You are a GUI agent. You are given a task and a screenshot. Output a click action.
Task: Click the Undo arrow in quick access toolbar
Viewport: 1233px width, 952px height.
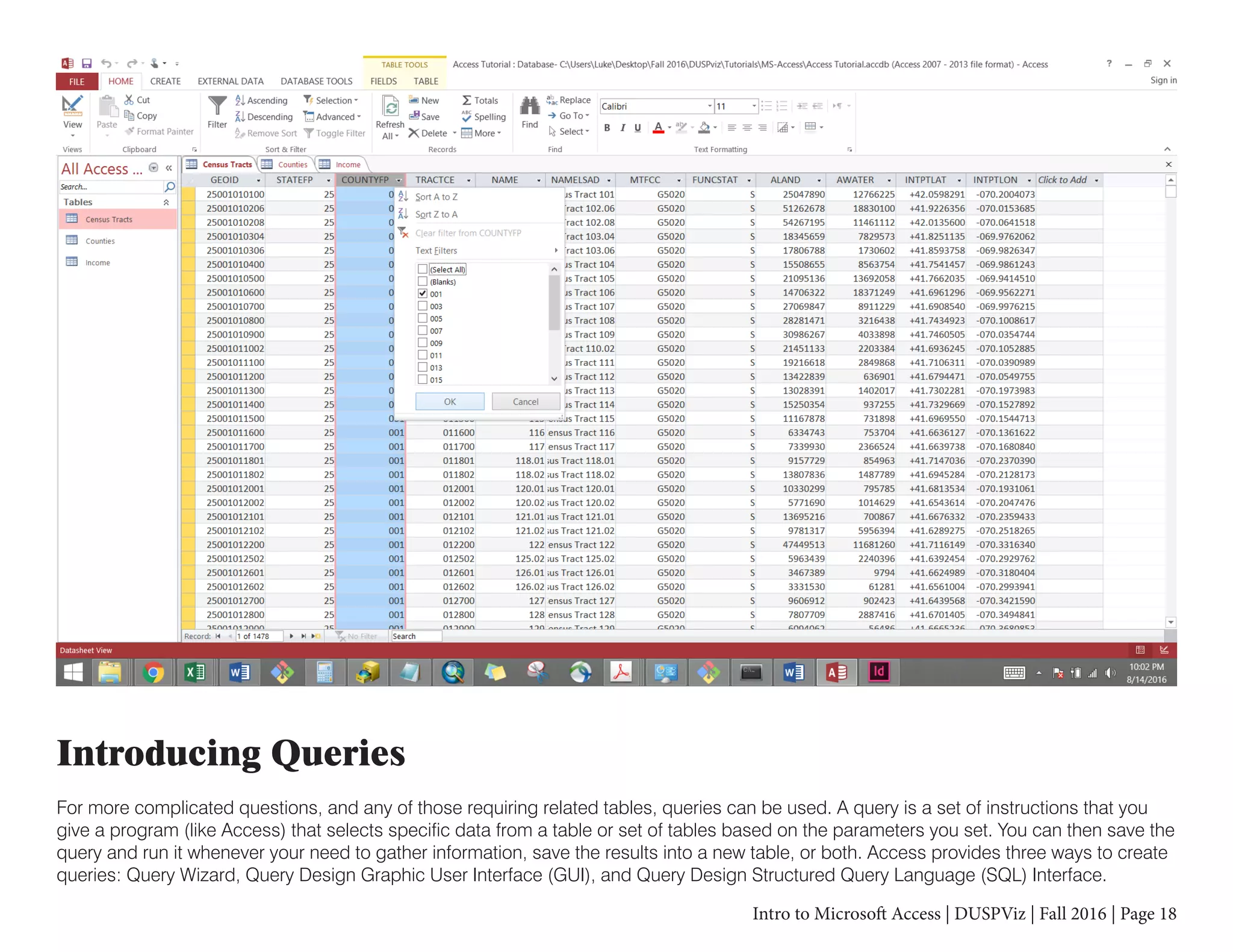click(106, 63)
